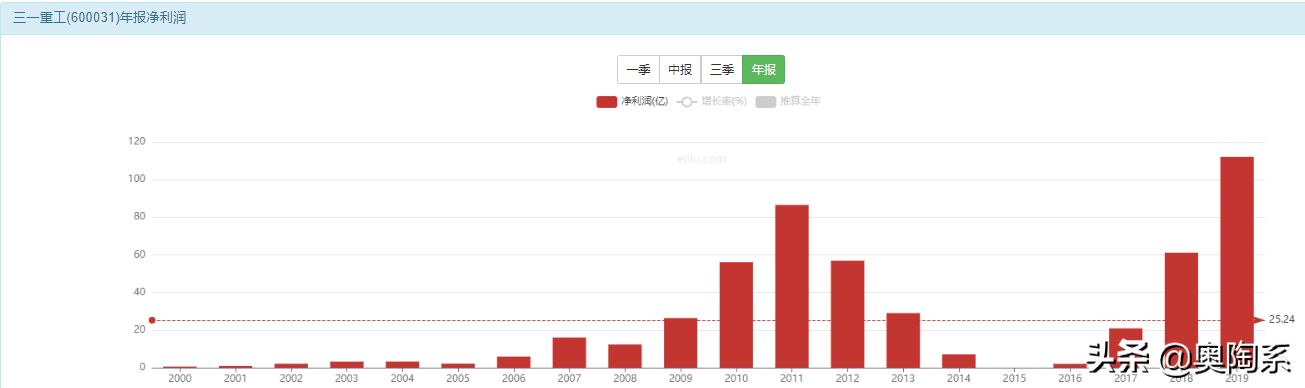The image size is (1305, 388).
Task: Click the 25.24 average line arrow marker
Action: (x=1259, y=320)
